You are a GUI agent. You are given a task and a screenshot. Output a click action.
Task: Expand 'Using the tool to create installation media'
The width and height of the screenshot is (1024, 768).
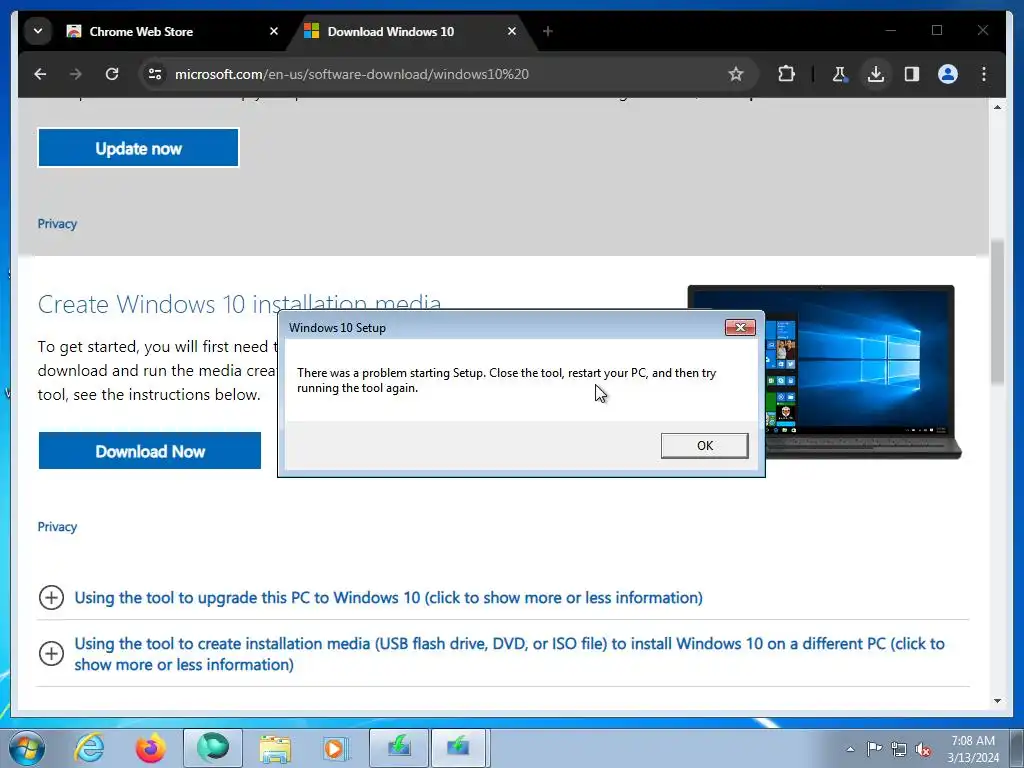tap(509, 654)
